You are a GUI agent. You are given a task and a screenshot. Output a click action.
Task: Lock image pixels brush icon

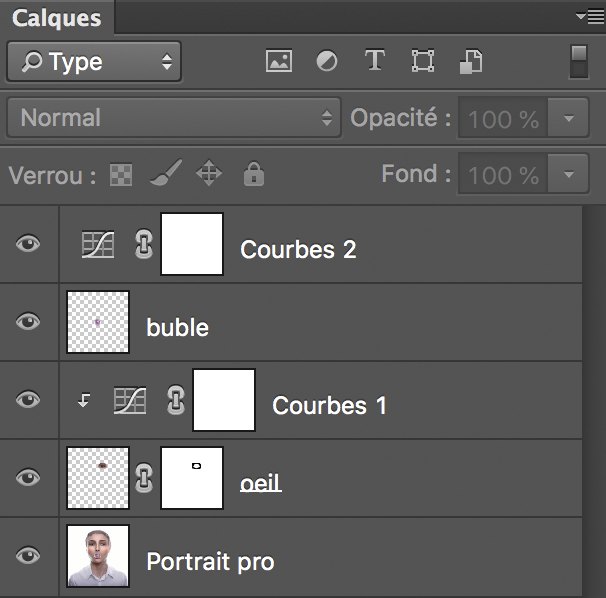coord(166,173)
